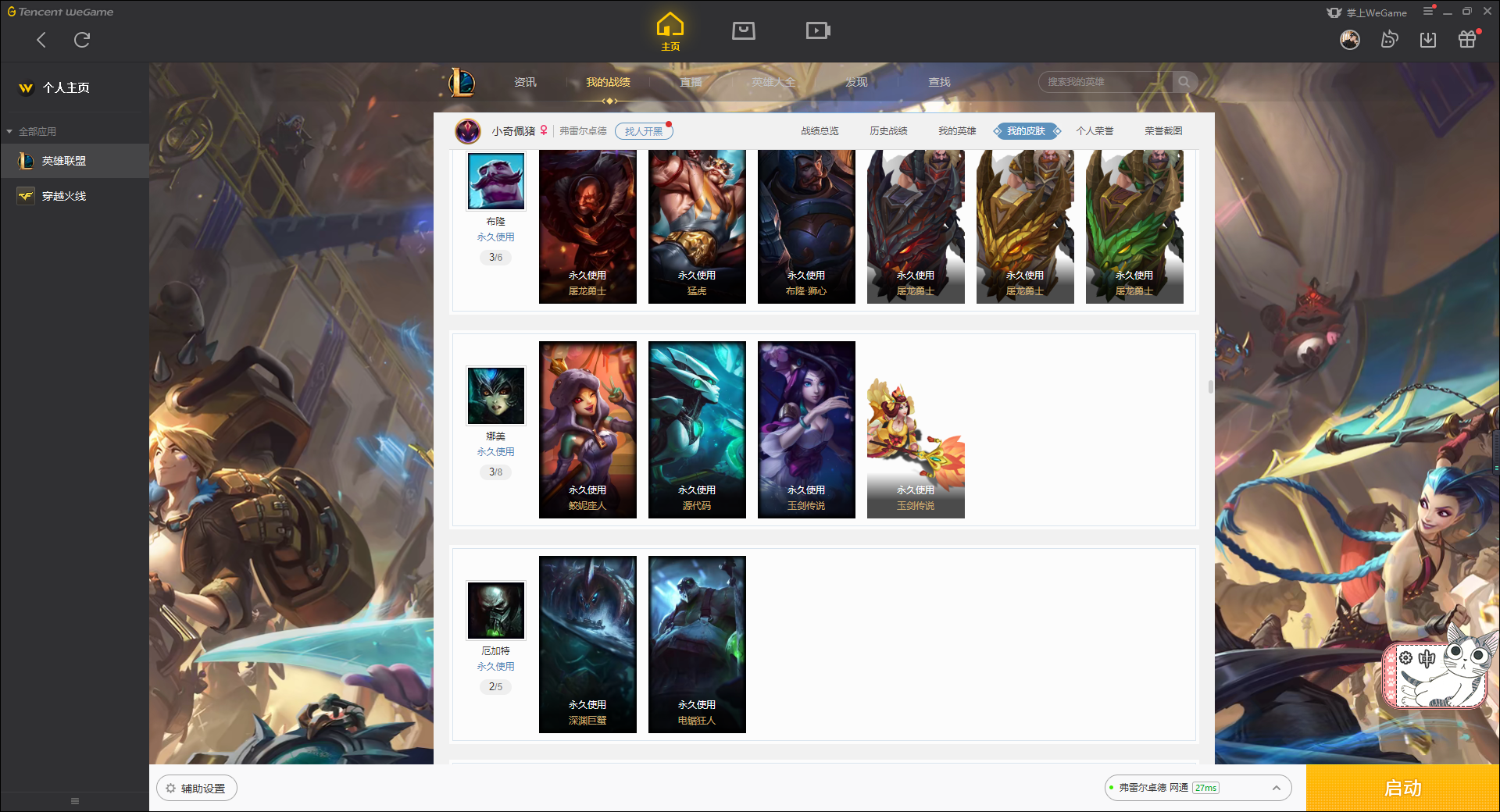This screenshot has height=812, width=1500.
Task: Open the gold 屠龙勇士 chroma skin
Action: pyautogui.click(x=1025, y=226)
